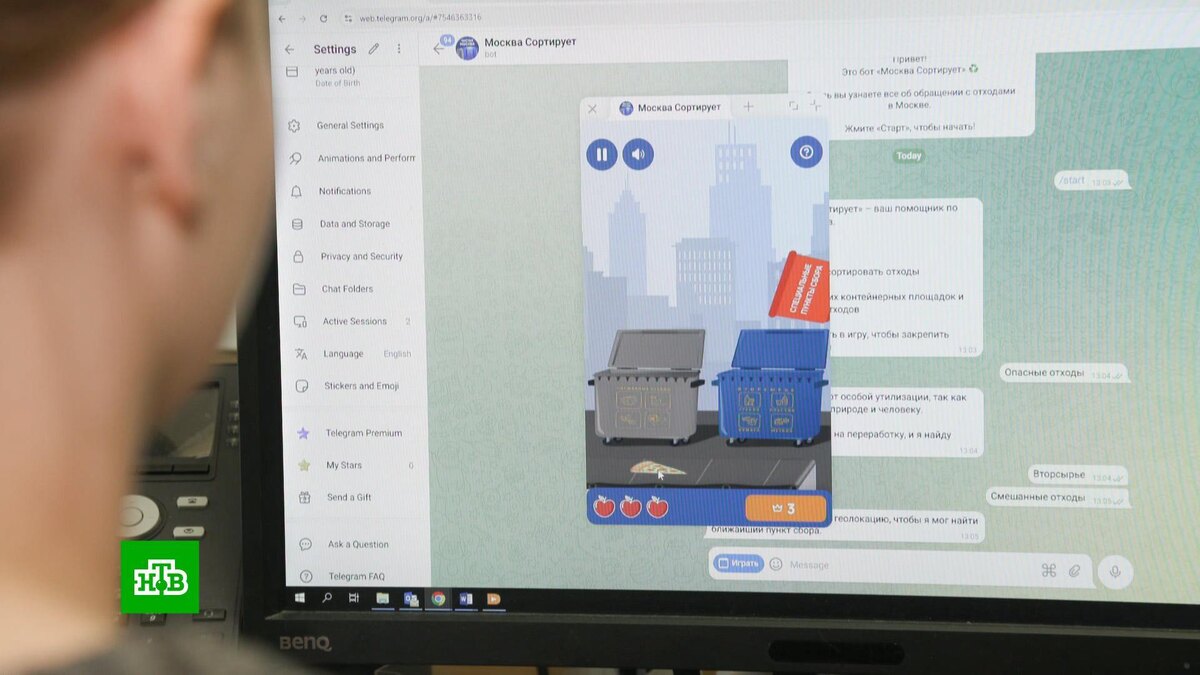This screenshot has width=1200, height=675.
Task: Switch to Chrome on the taskbar
Action: (438, 599)
